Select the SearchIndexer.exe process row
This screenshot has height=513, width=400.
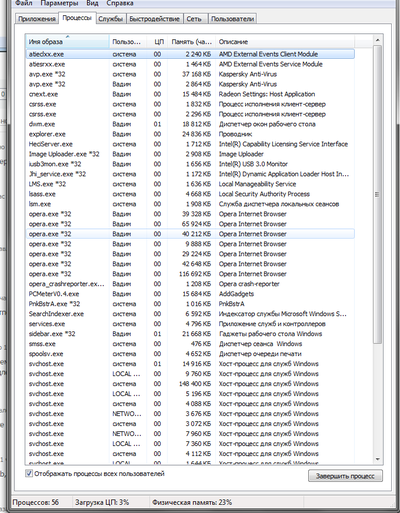190,314
